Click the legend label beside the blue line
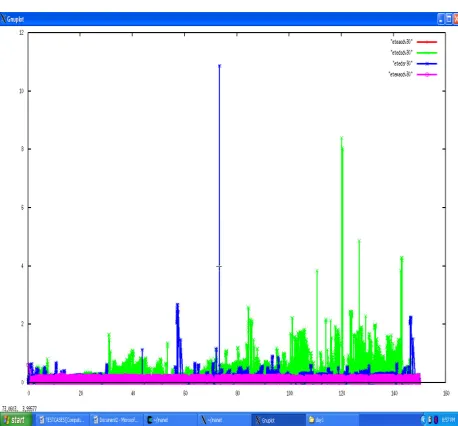 [403, 63]
